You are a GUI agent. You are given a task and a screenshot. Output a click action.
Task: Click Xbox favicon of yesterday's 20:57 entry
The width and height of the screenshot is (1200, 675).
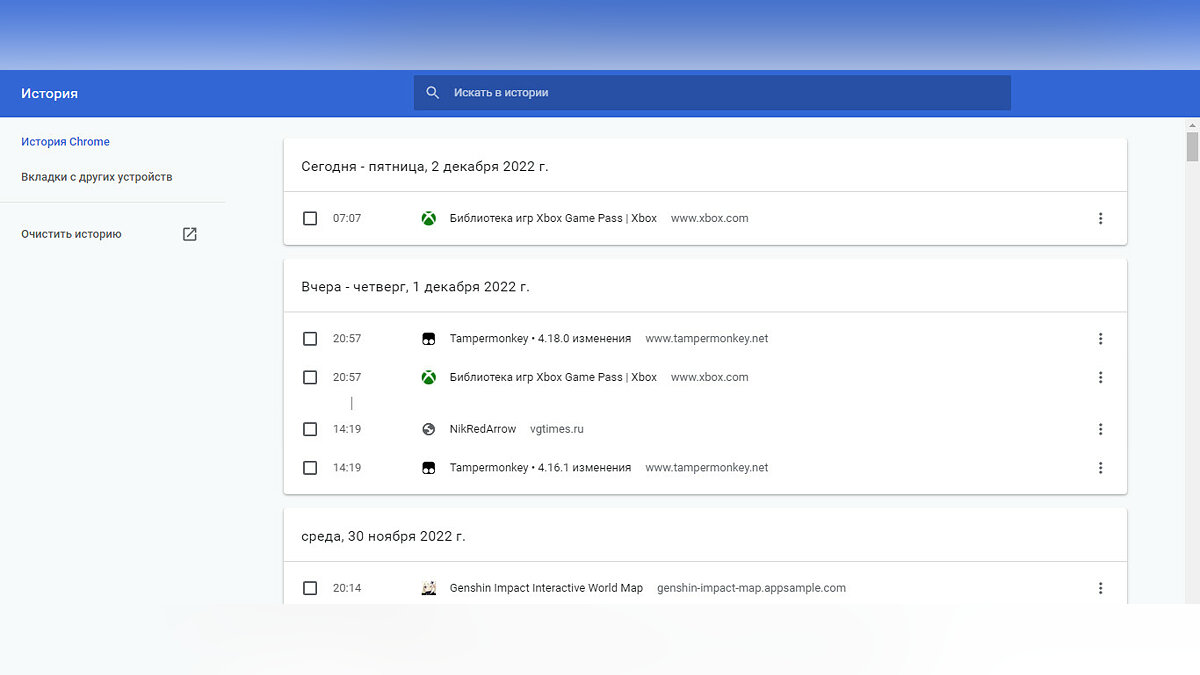[428, 377]
